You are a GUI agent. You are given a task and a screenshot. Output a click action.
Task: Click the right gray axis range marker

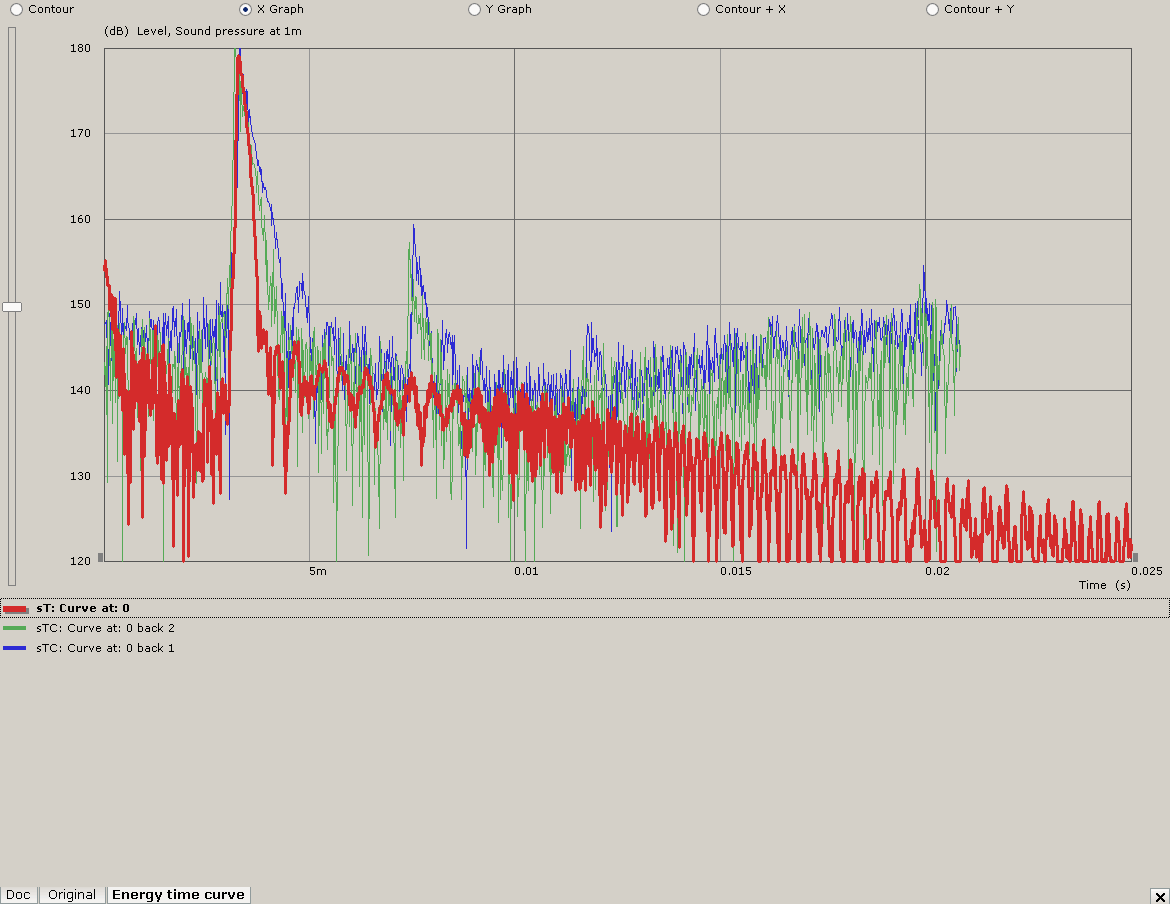(x=1136, y=557)
